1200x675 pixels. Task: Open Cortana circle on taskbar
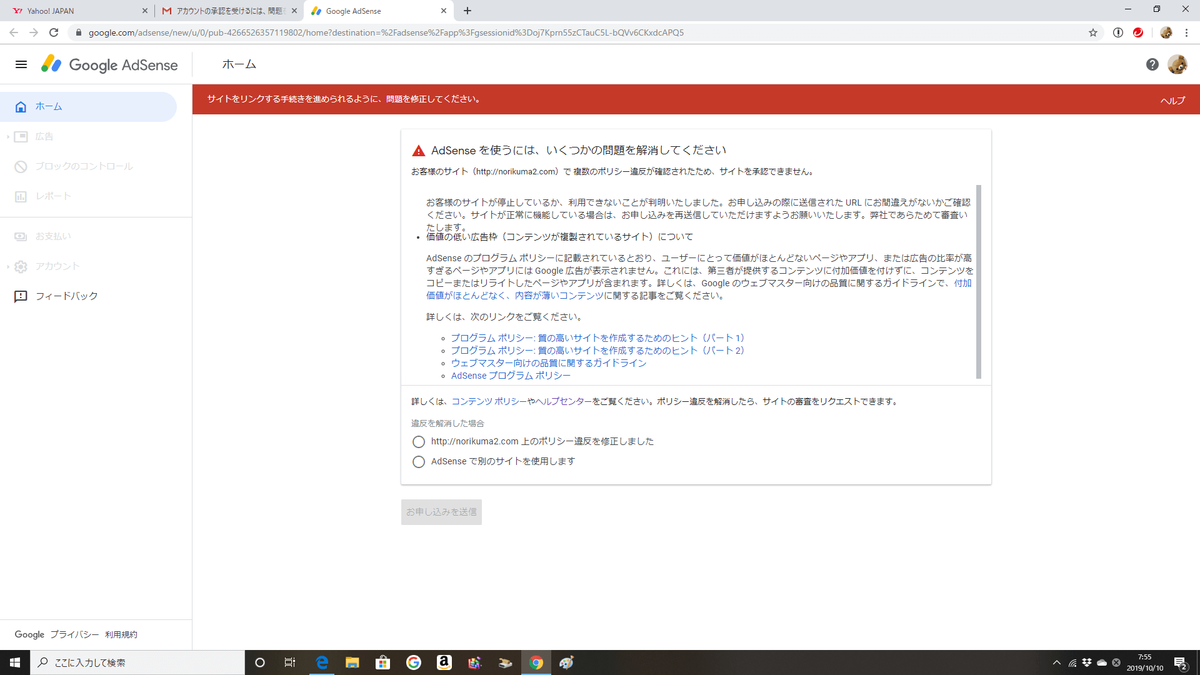(260, 662)
